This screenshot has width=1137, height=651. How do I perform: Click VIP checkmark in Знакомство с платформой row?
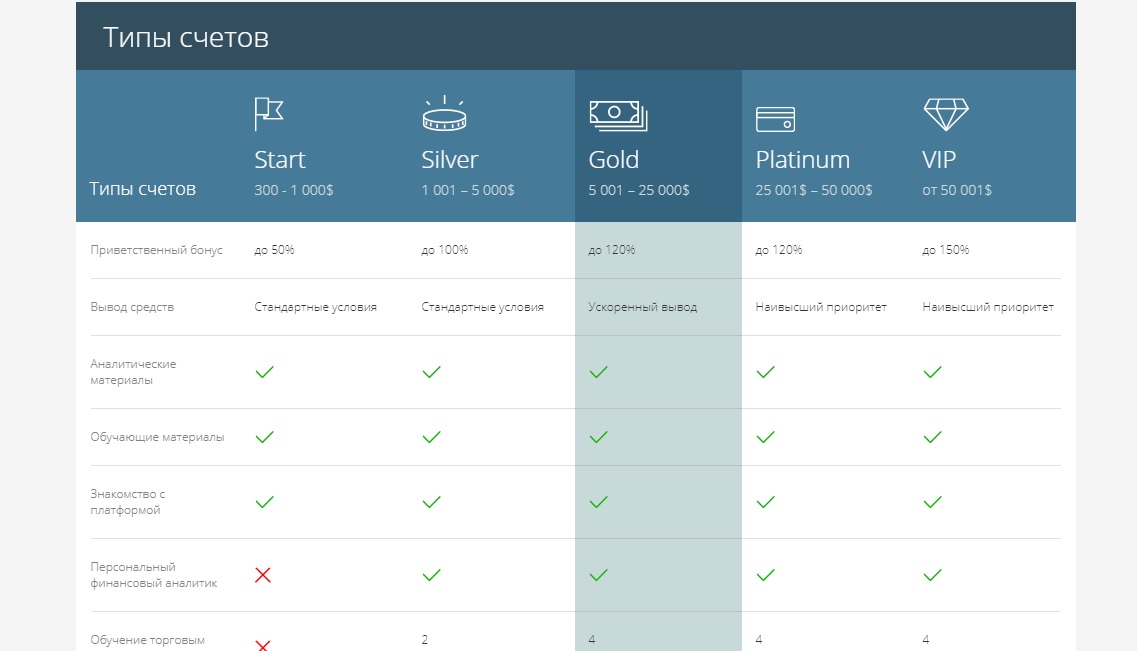(933, 502)
